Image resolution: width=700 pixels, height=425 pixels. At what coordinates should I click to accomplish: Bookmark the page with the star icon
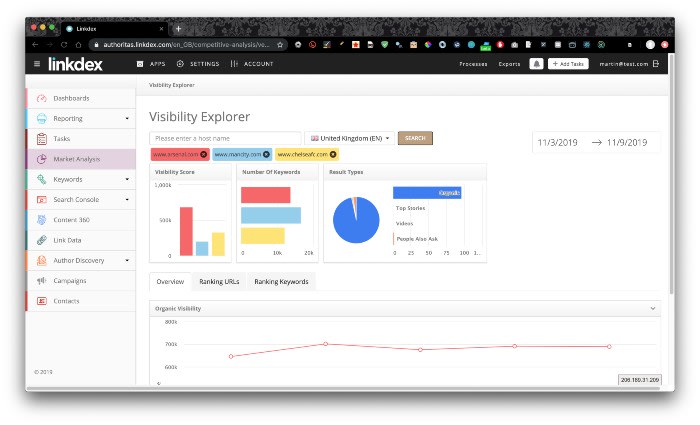pos(280,45)
